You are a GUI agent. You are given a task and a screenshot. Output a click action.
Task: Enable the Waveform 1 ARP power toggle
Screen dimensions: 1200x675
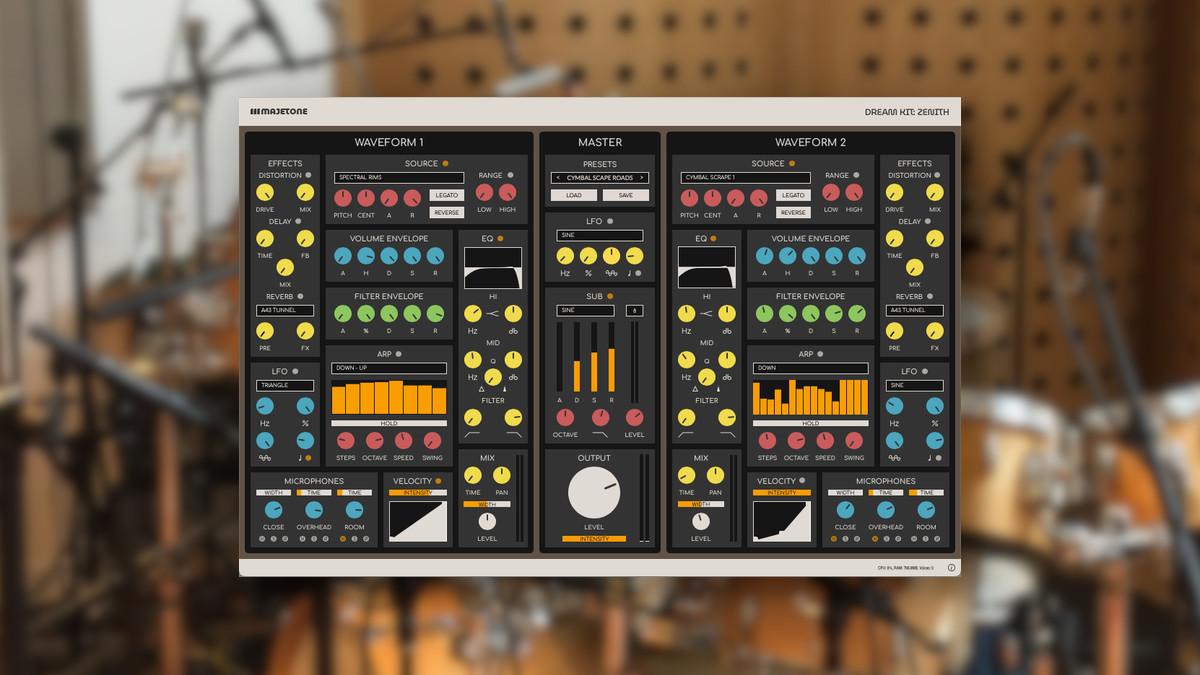(398, 354)
